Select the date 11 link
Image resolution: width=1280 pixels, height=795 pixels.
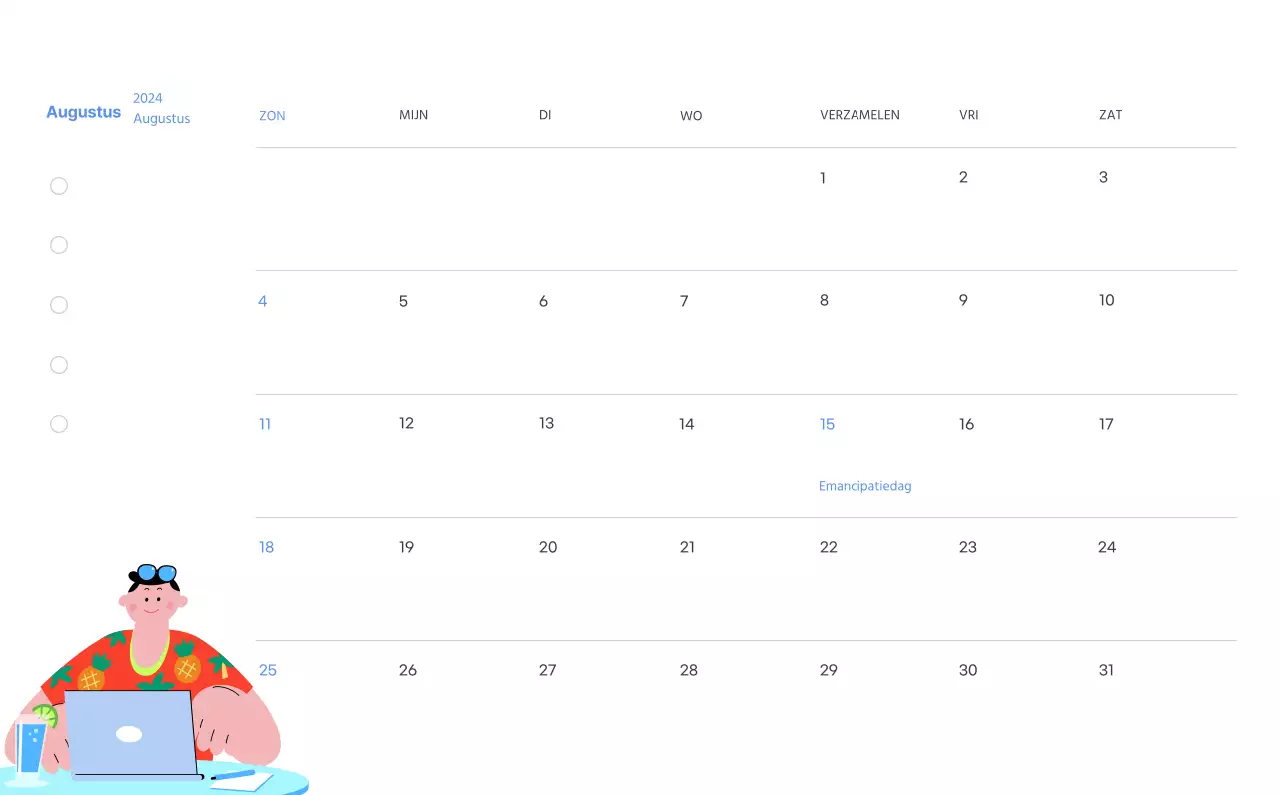pyautogui.click(x=264, y=424)
